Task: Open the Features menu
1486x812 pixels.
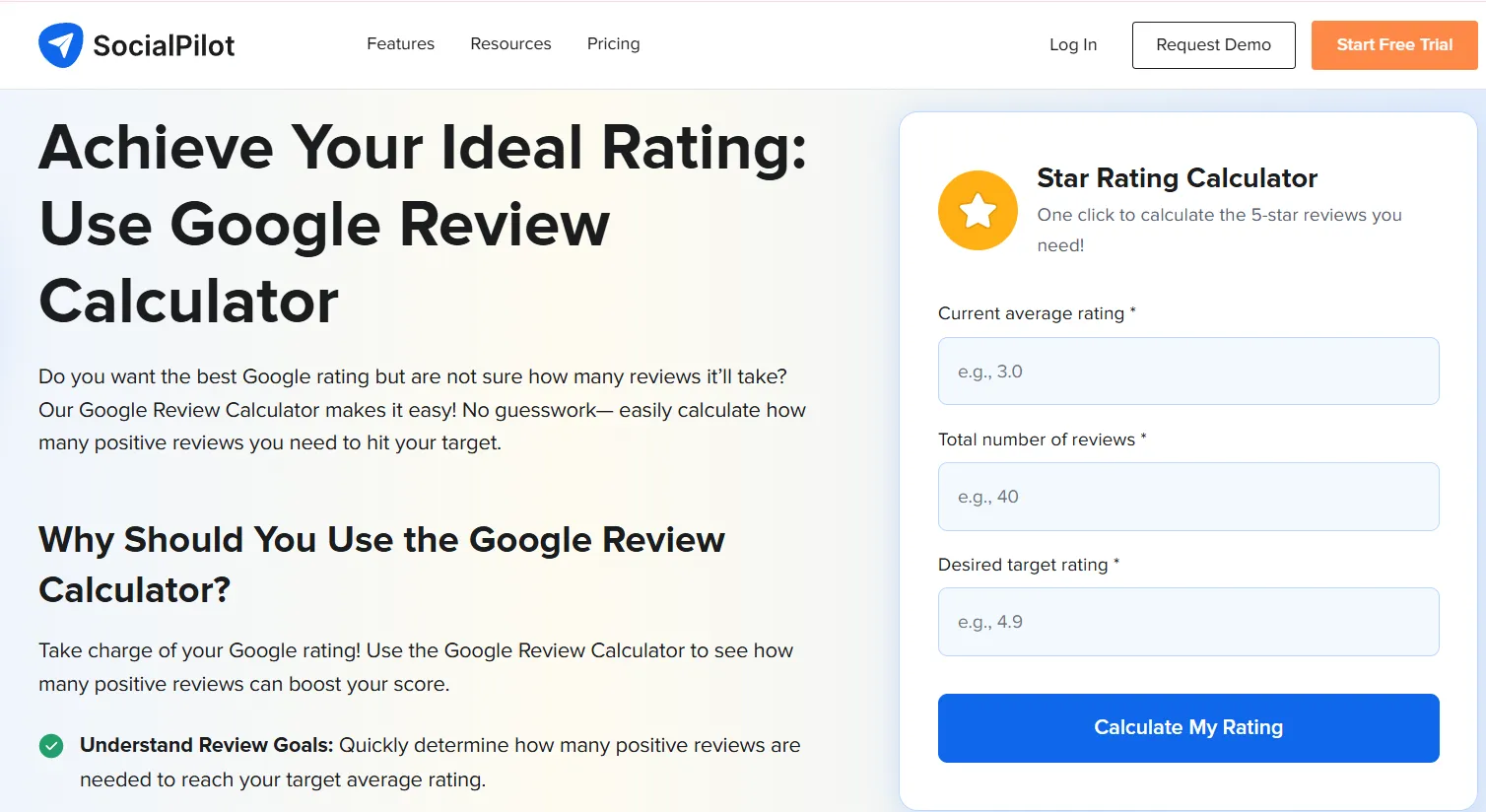Action: (400, 43)
